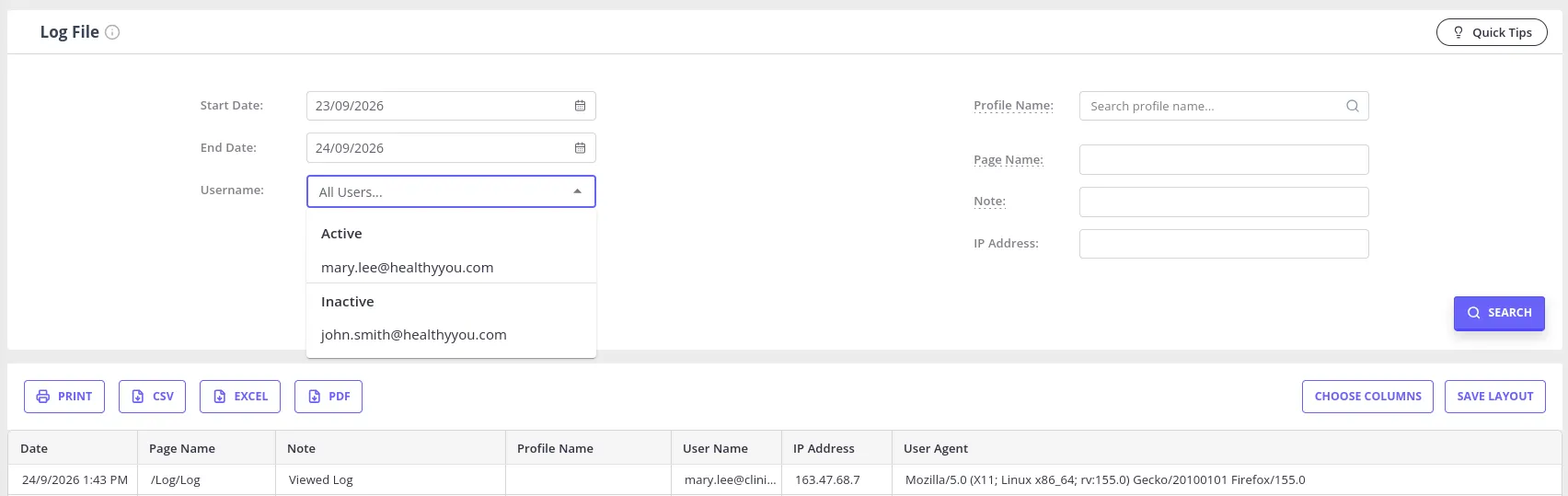Click SAVE LAYOUT
Screen dimensions: 1568x496
coord(1495,397)
